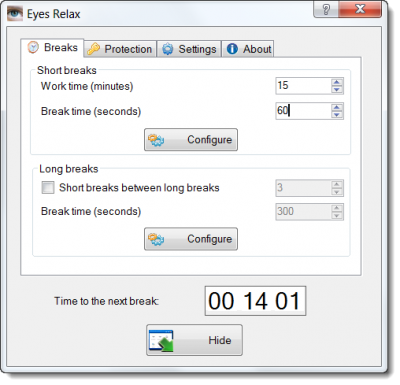Open the About tab

(x=248, y=49)
